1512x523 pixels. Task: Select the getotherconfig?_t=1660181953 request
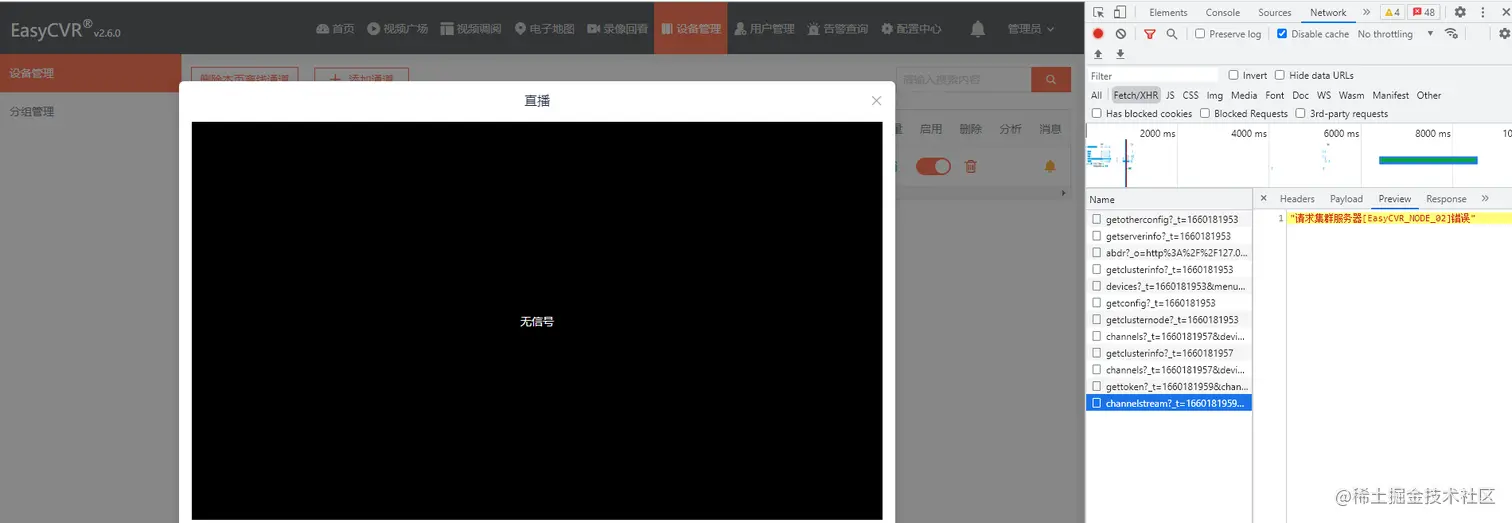point(1169,219)
